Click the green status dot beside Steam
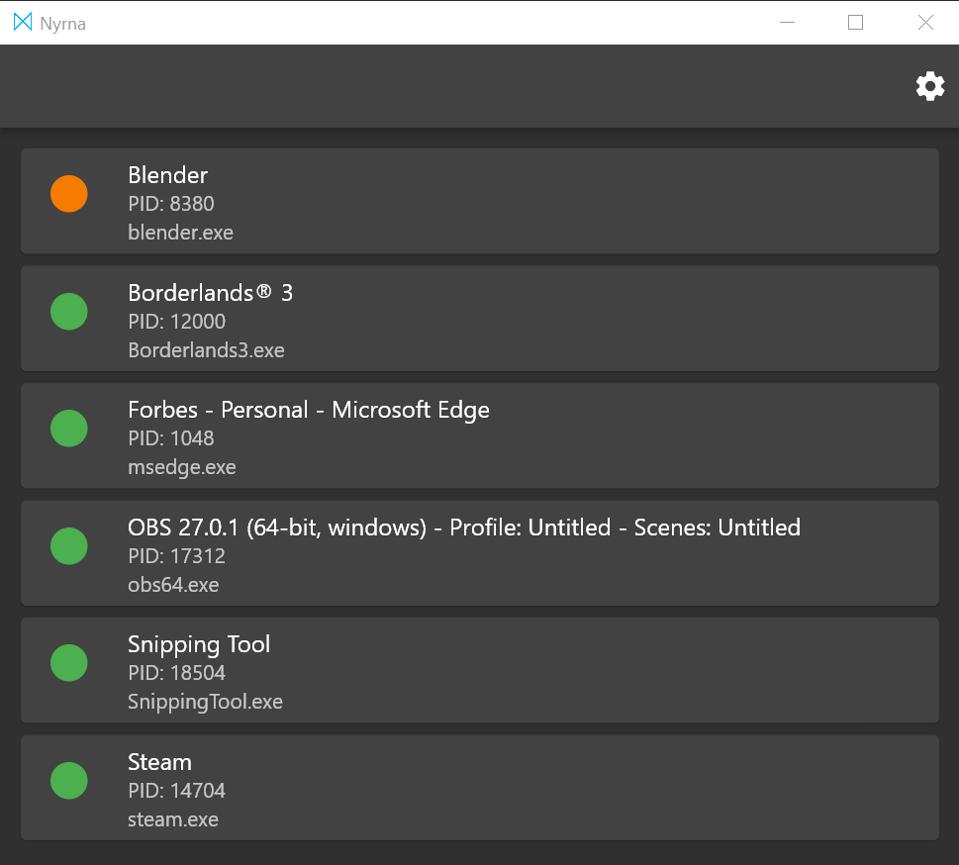Image resolution: width=959 pixels, height=865 pixels. (69, 780)
